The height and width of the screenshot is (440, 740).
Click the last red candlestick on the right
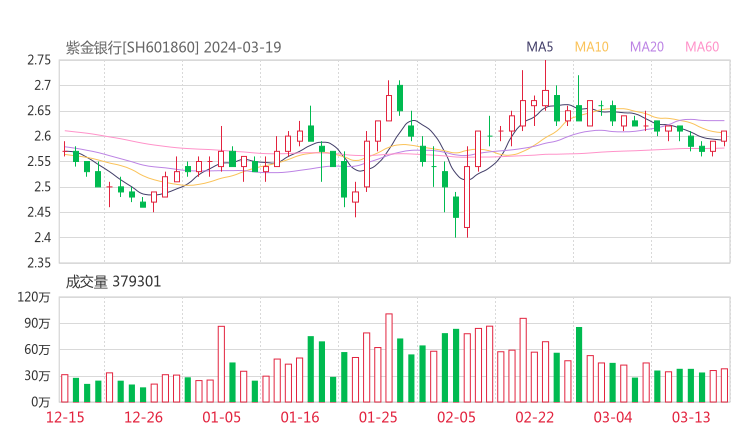[x=724, y=136]
